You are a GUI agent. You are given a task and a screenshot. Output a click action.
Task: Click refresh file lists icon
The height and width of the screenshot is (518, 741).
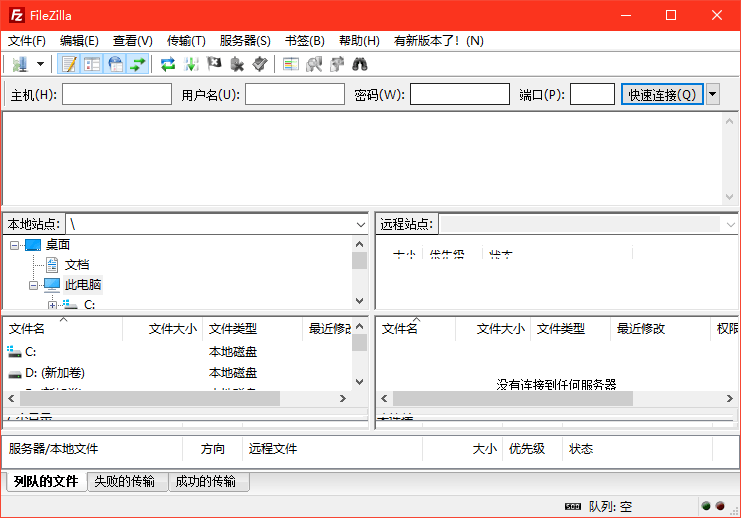[x=168, y=64]
